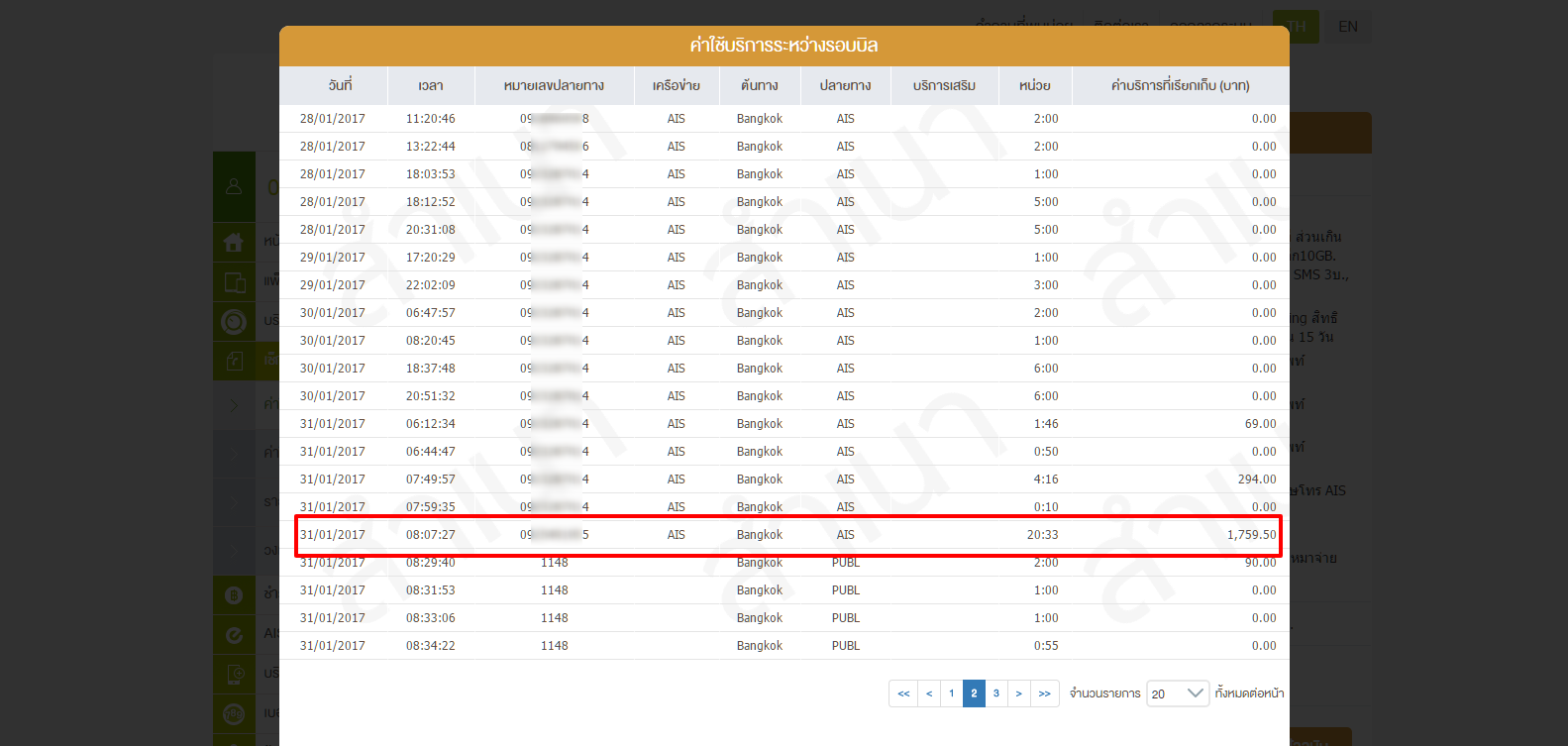Open the devices/package icon in the sidebar
The image size is (1568, 746).
tap(234, 282)
